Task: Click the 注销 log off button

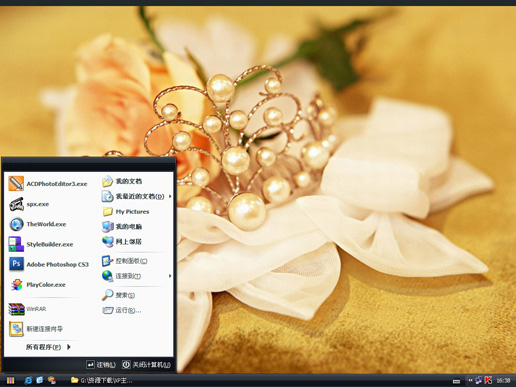Action: [101, 365]
